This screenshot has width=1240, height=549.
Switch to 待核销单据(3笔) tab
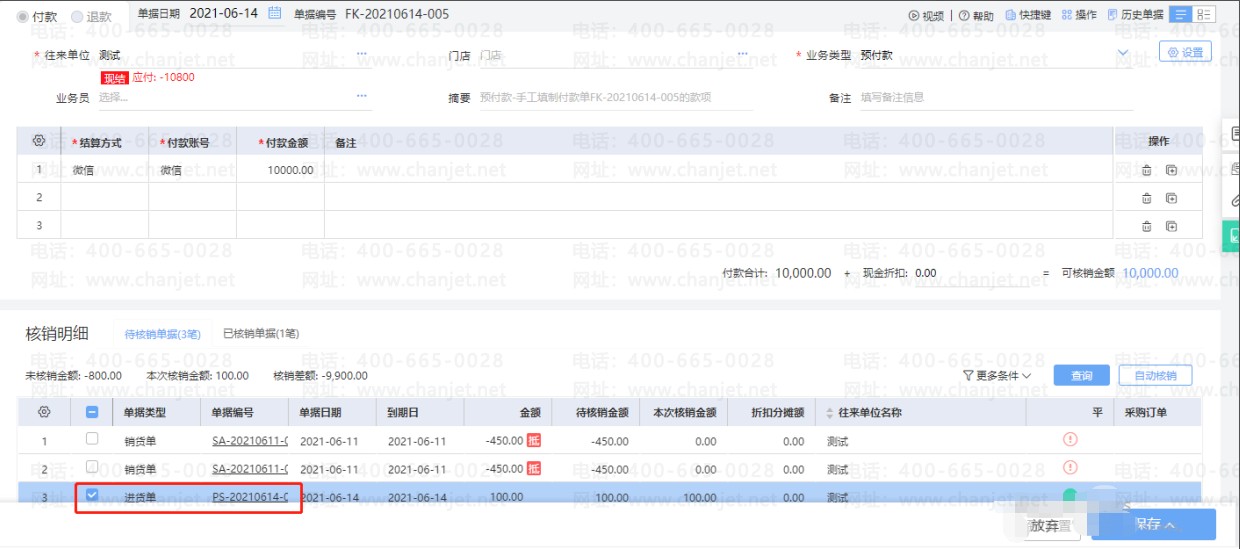[163, 334]
